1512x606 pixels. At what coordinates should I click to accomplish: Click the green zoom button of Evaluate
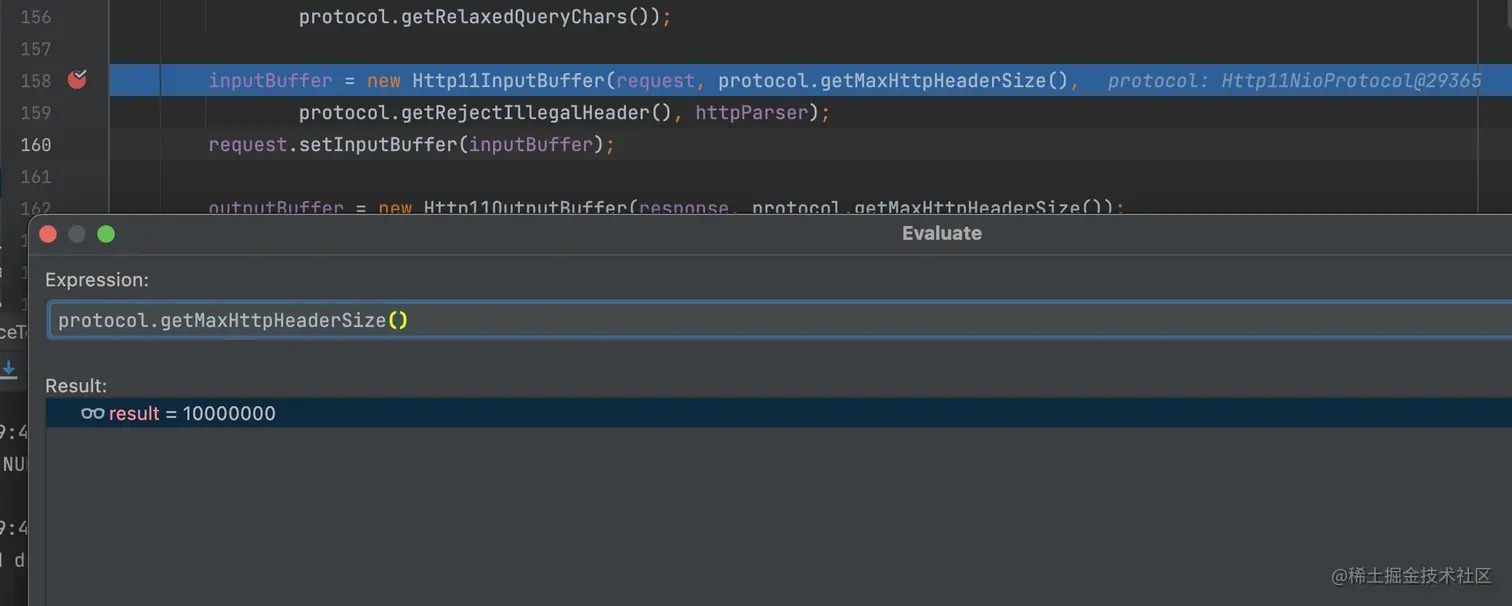click(106, 234)
